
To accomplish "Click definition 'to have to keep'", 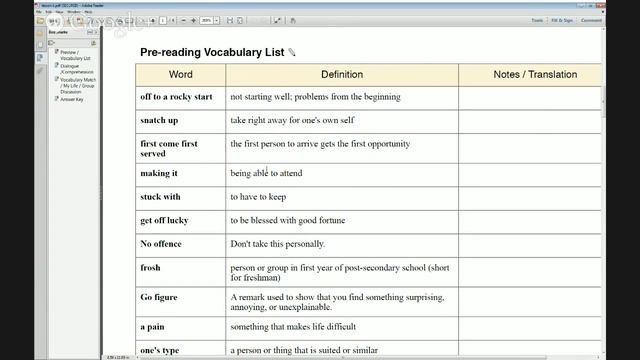I will coord(258,197).
